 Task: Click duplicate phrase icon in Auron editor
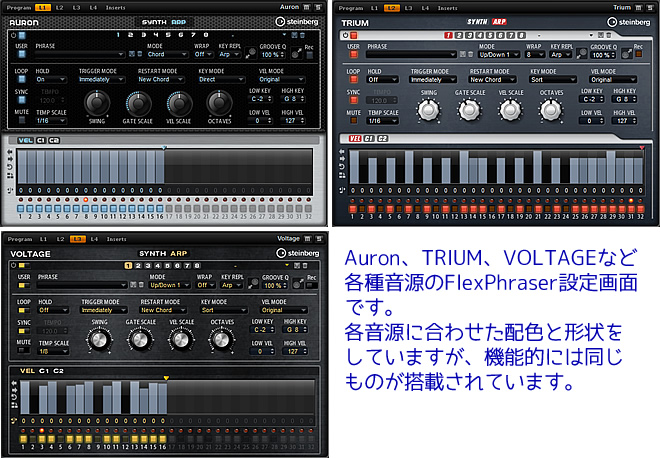(x=10, y=175)
